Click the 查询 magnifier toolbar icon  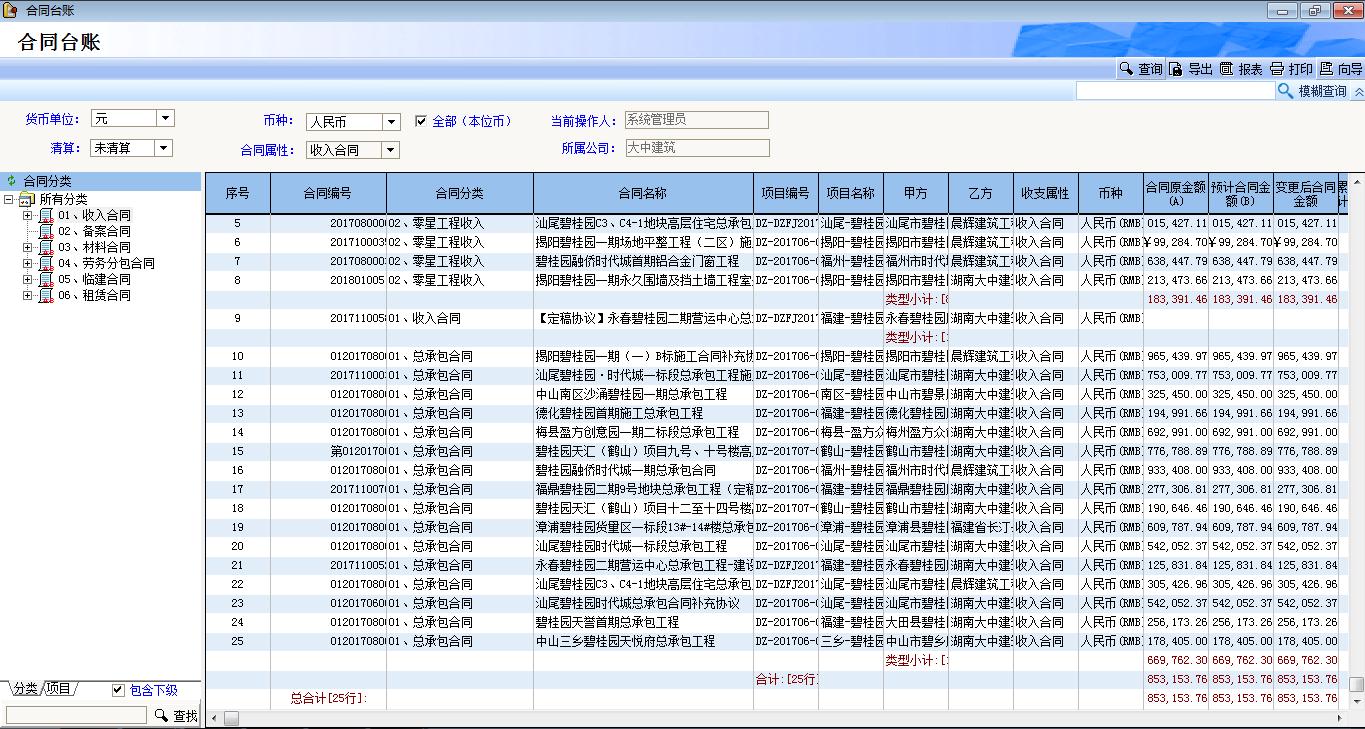(1126, 69)
